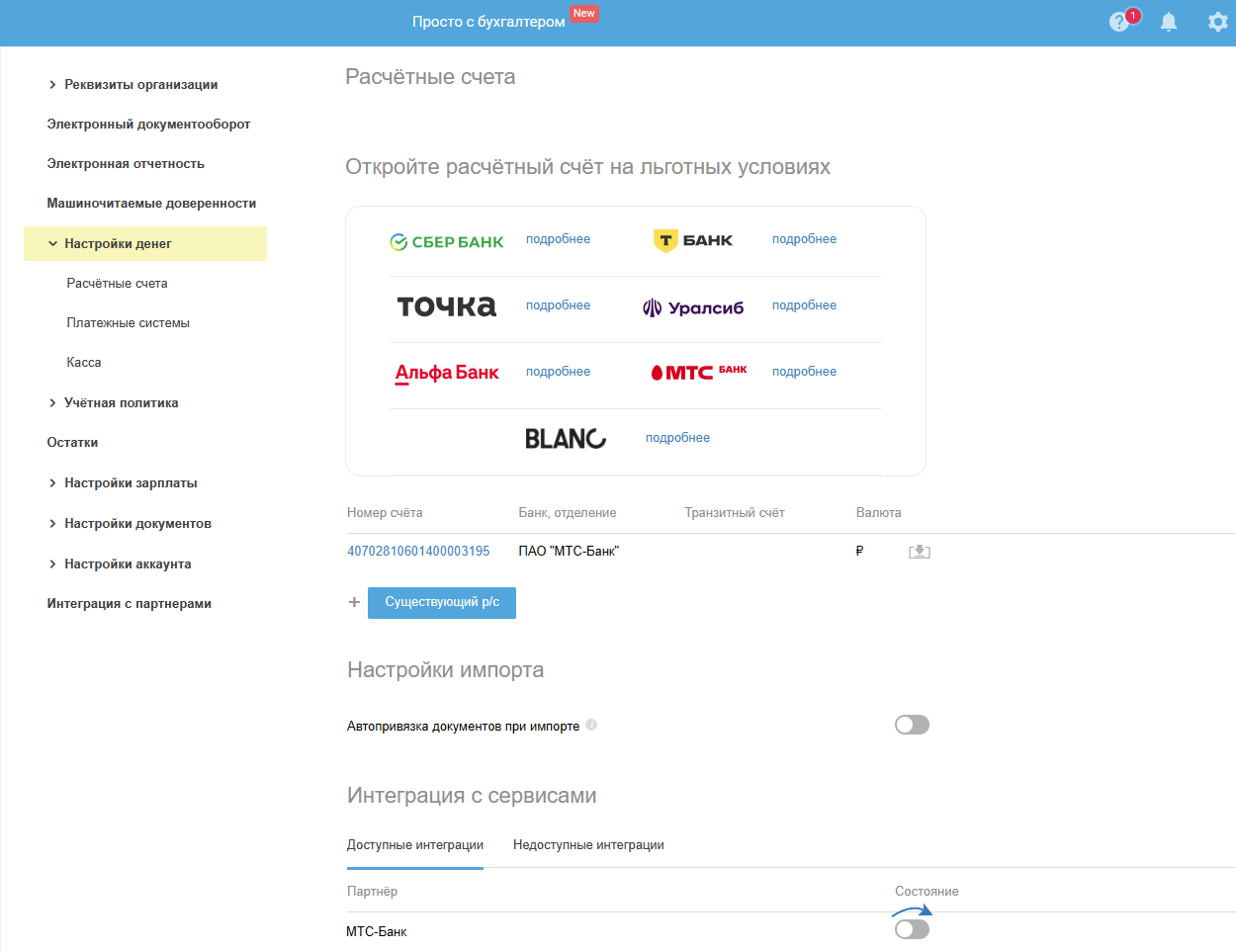Image resolution: width=1236 pixels, height=952 pixels.
Task: Toggle the МТС-Банк integration switch
Action: pos(912,929)
